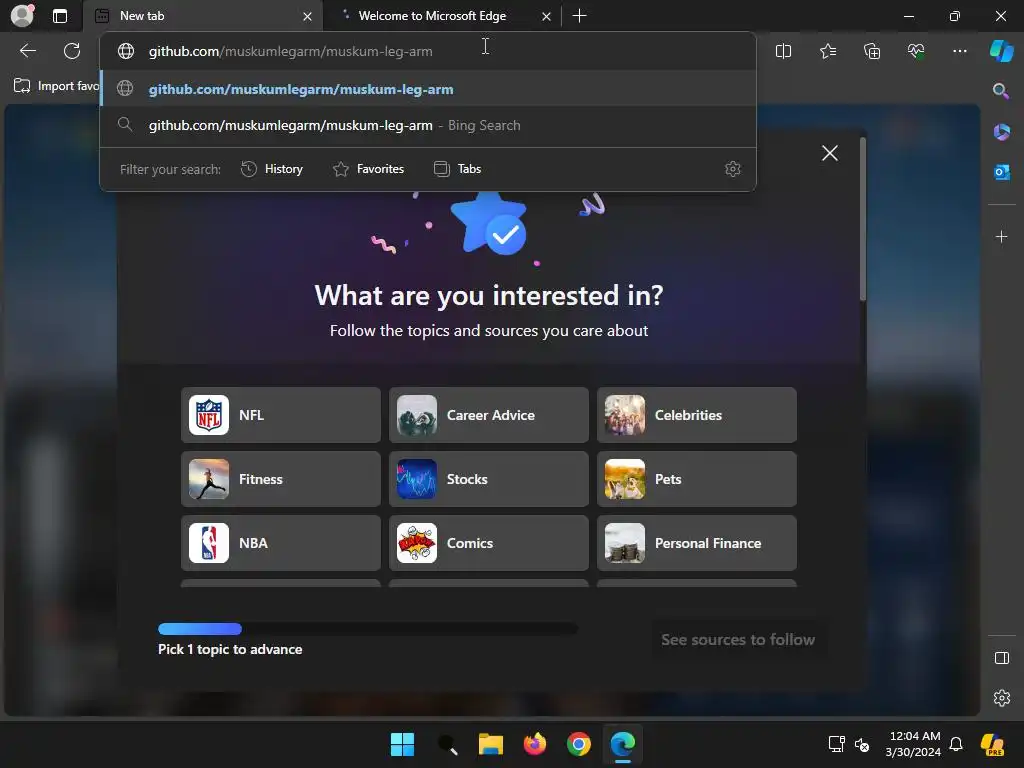Open the clock showing 12:04 AM
This screenshot has height=768, width=1024.
coord(913,744)
